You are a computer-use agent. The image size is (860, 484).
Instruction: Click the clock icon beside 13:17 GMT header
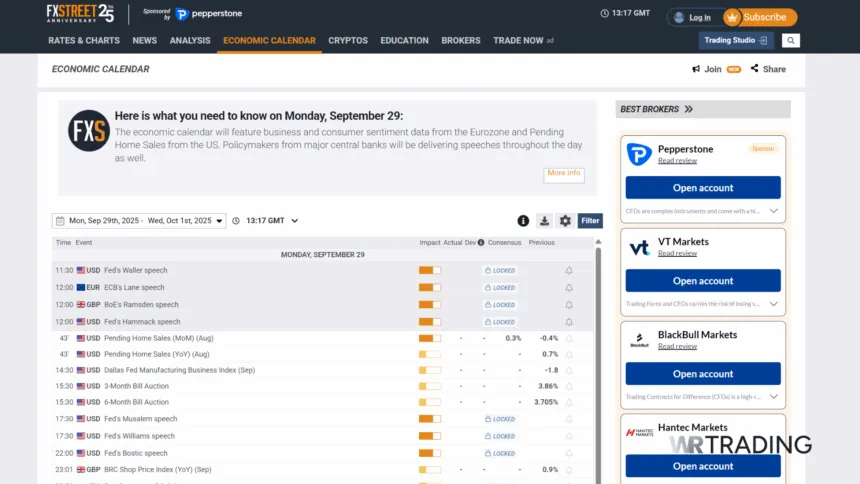tap(604, 13)
